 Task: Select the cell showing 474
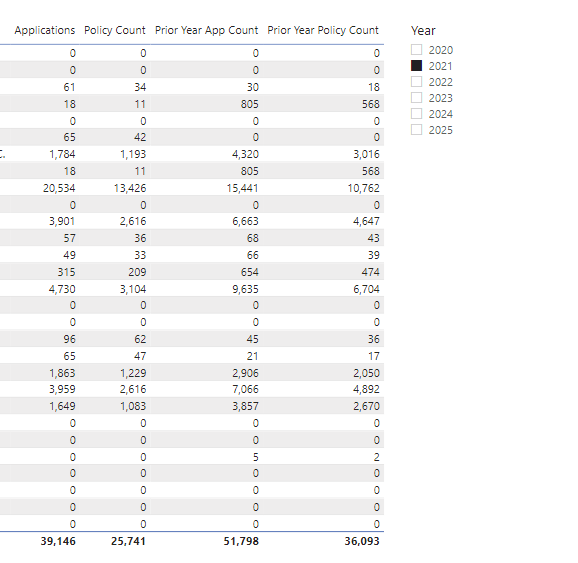(x=370, y=272)
